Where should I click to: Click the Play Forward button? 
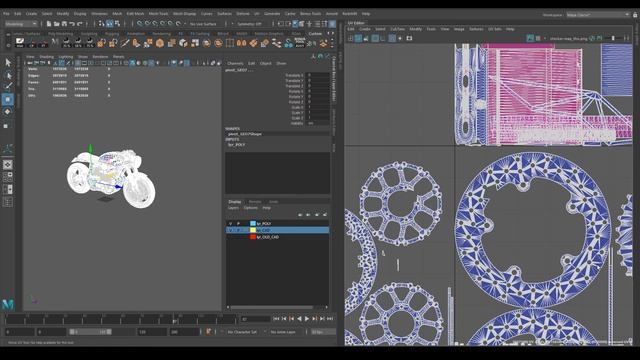307,319
